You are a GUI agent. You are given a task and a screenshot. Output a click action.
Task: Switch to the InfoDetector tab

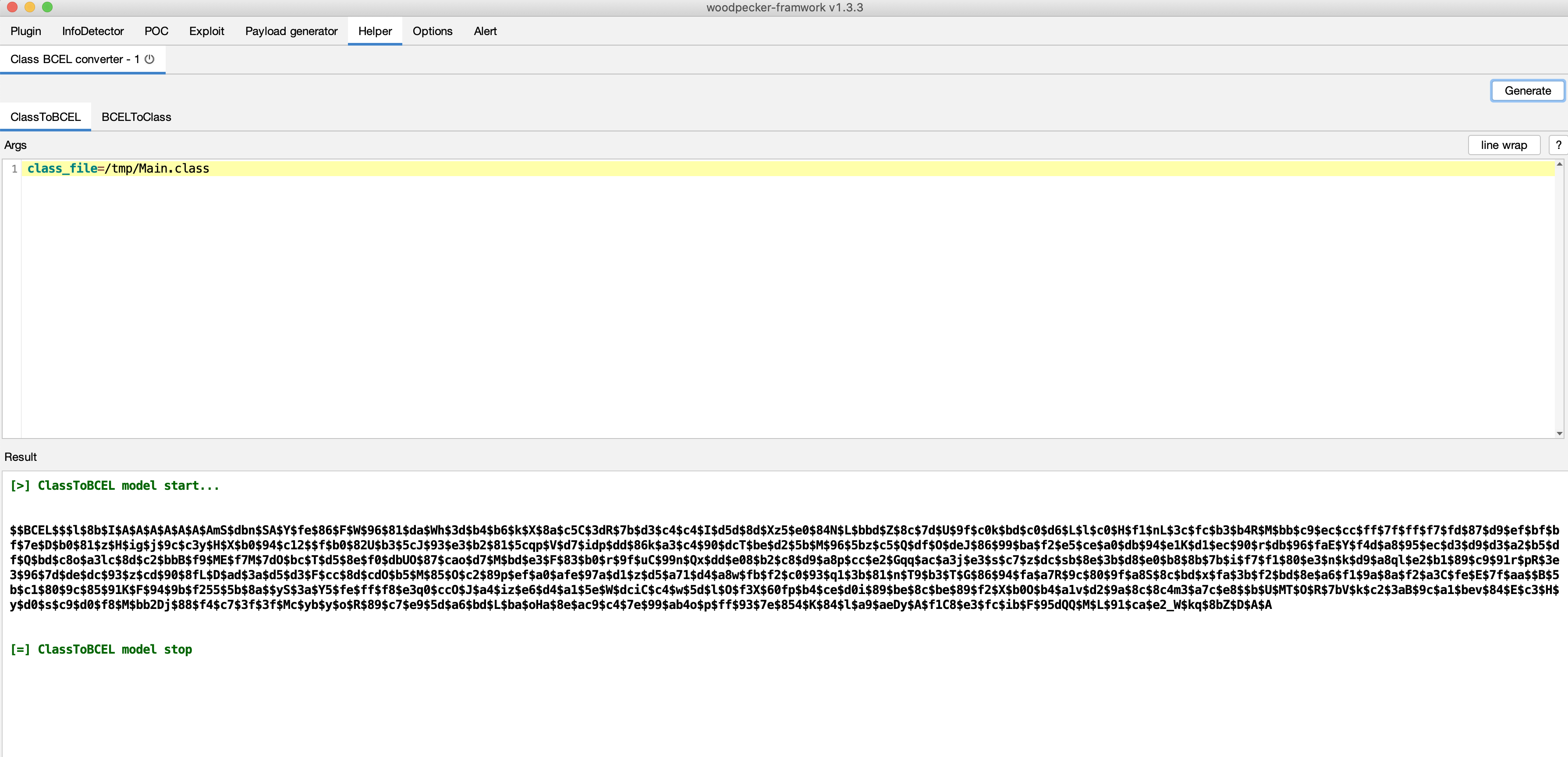click(92, 31)
